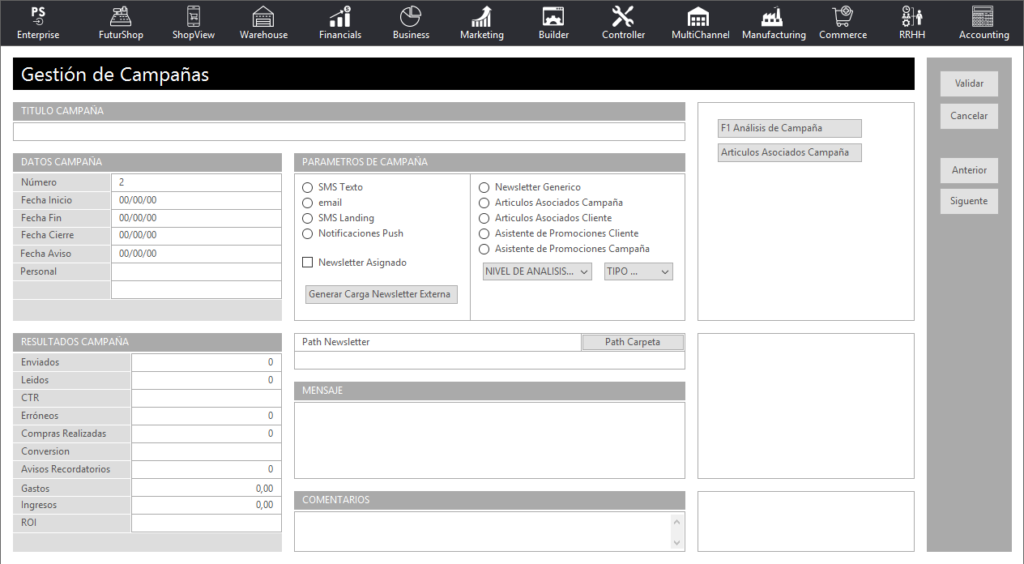Image resolution: width=1024 pixels, height=564 pixels.
Task: Go to the Anterior record
Action: pos(968,170)
